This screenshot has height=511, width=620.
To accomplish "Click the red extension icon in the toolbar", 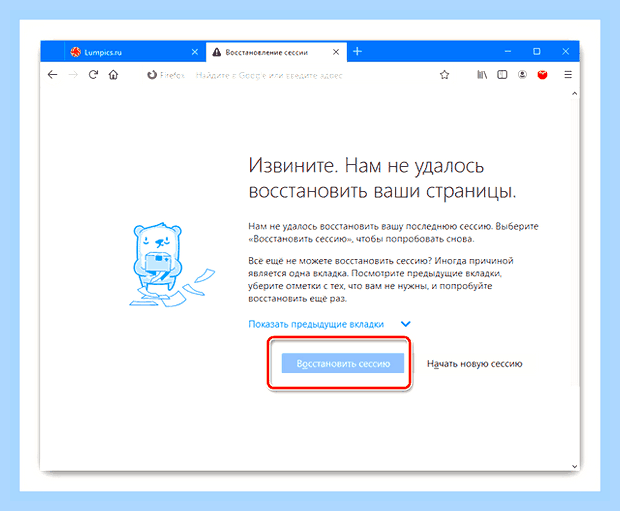I will pos(542,75).
